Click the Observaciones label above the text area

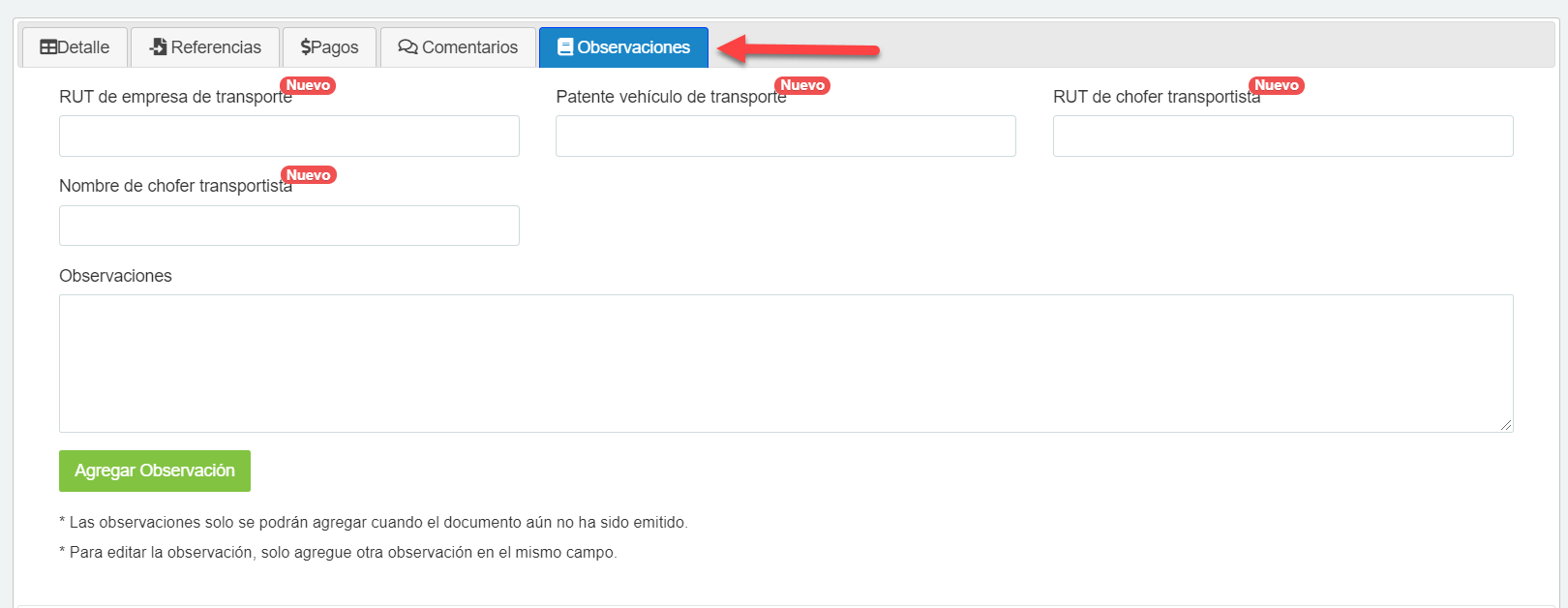[x=115, y=276]
